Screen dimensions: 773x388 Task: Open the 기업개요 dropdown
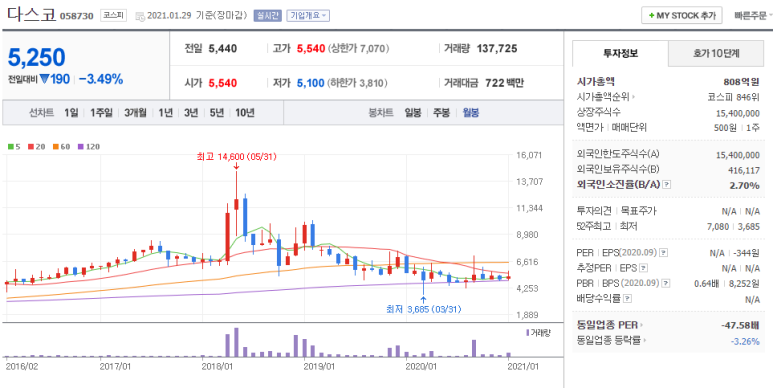308,16
